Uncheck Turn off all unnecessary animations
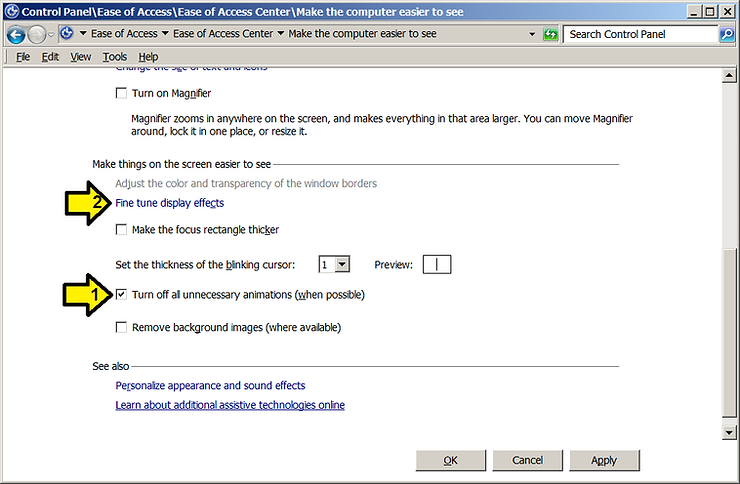 pyautogui.click(x=121, y=294)
